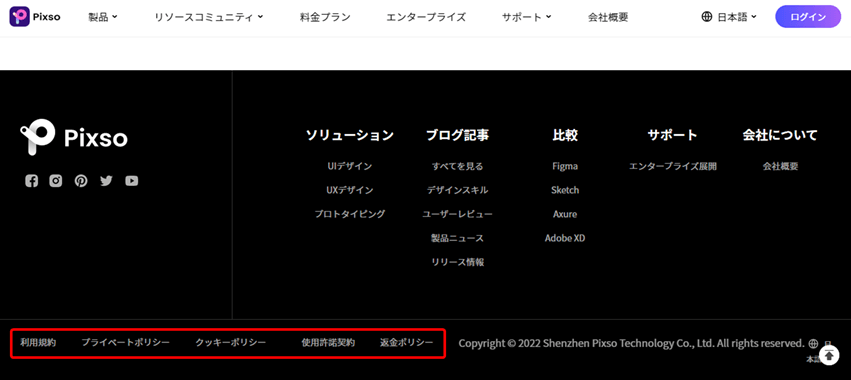Open the 日本語 language selector
This screenshot has height=380, width=851.
click(729, 17)
